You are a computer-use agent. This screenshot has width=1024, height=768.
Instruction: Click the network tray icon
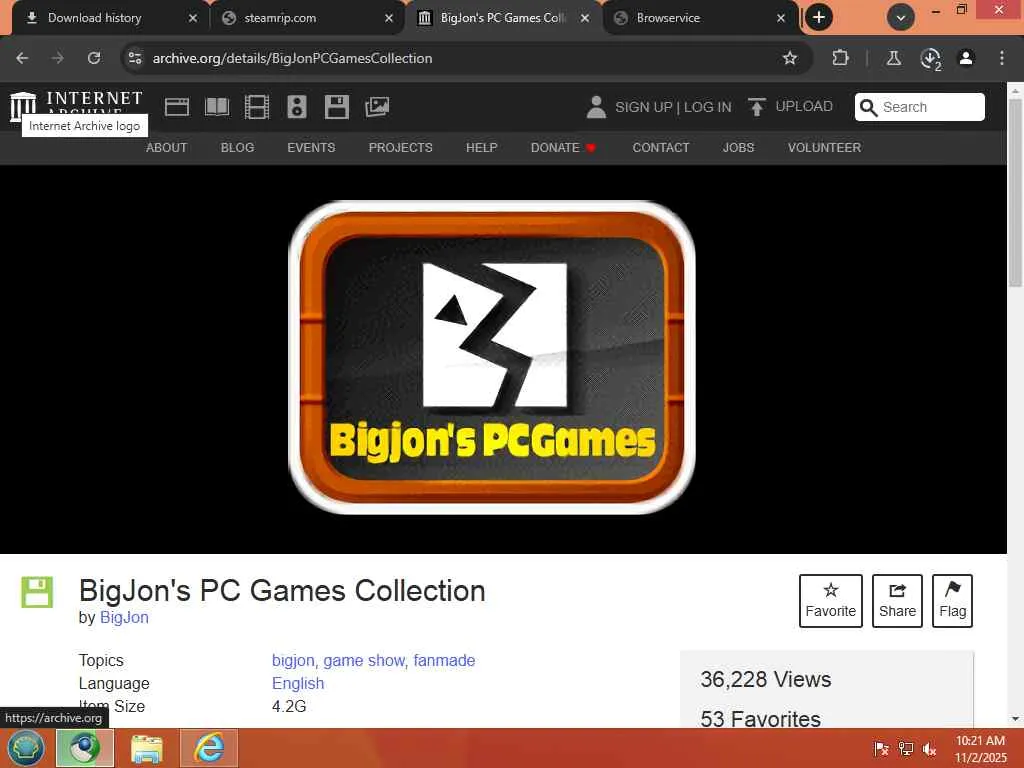906,749
